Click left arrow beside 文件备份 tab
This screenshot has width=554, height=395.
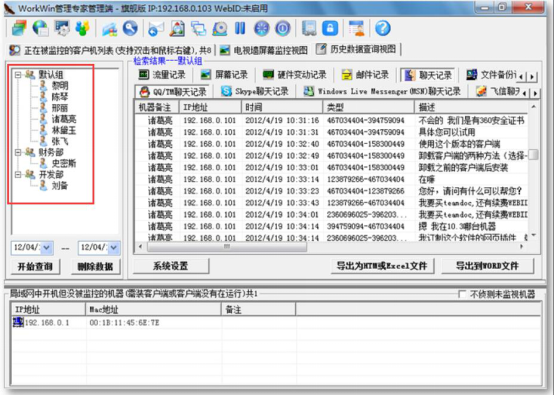pos(522,76)
